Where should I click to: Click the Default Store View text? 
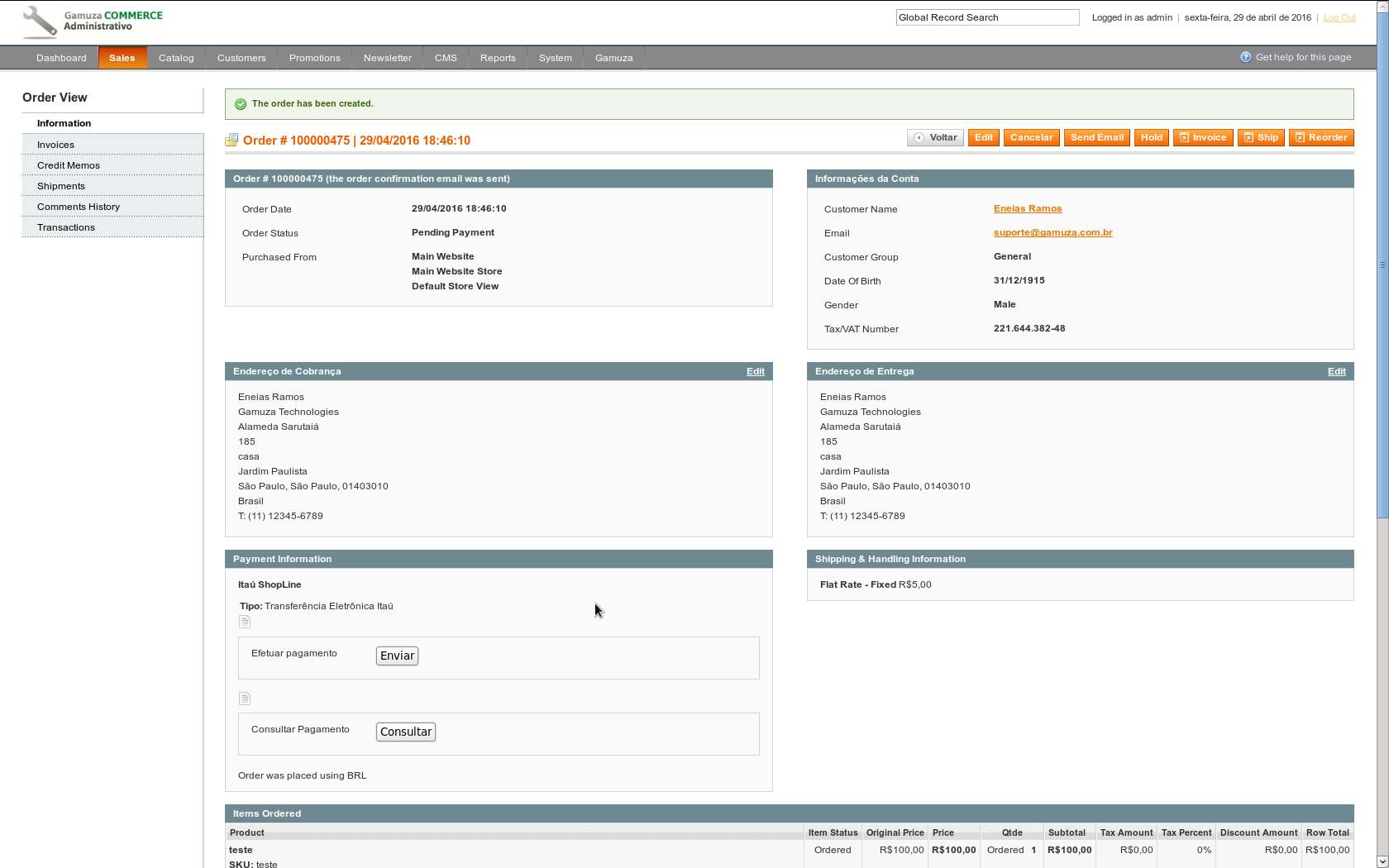456,286
